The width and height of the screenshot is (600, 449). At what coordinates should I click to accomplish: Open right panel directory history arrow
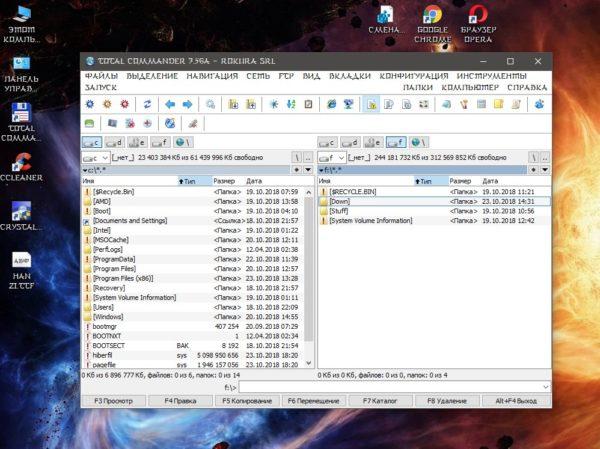[x=545, y=170]
